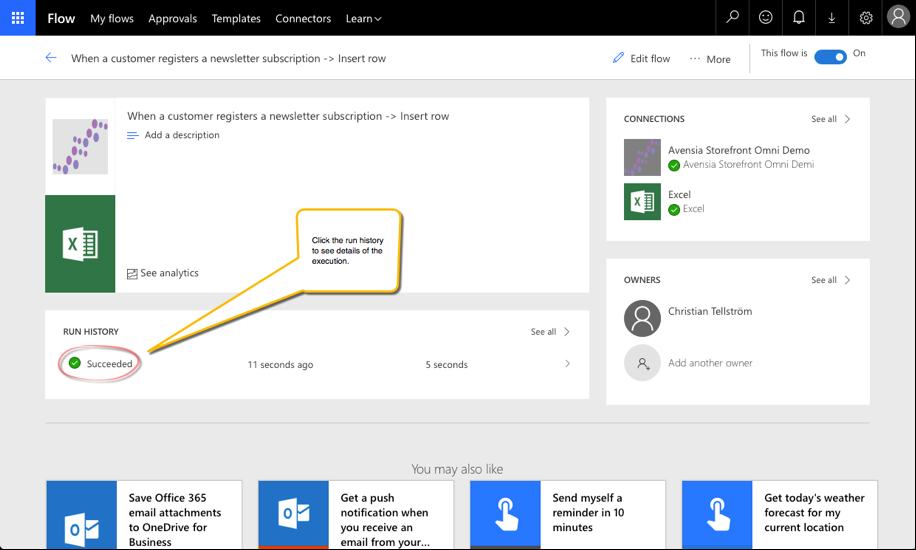This screenshot has width=916, height=550.
Task: Click the search magnifier icon
Action: [732, 18]
